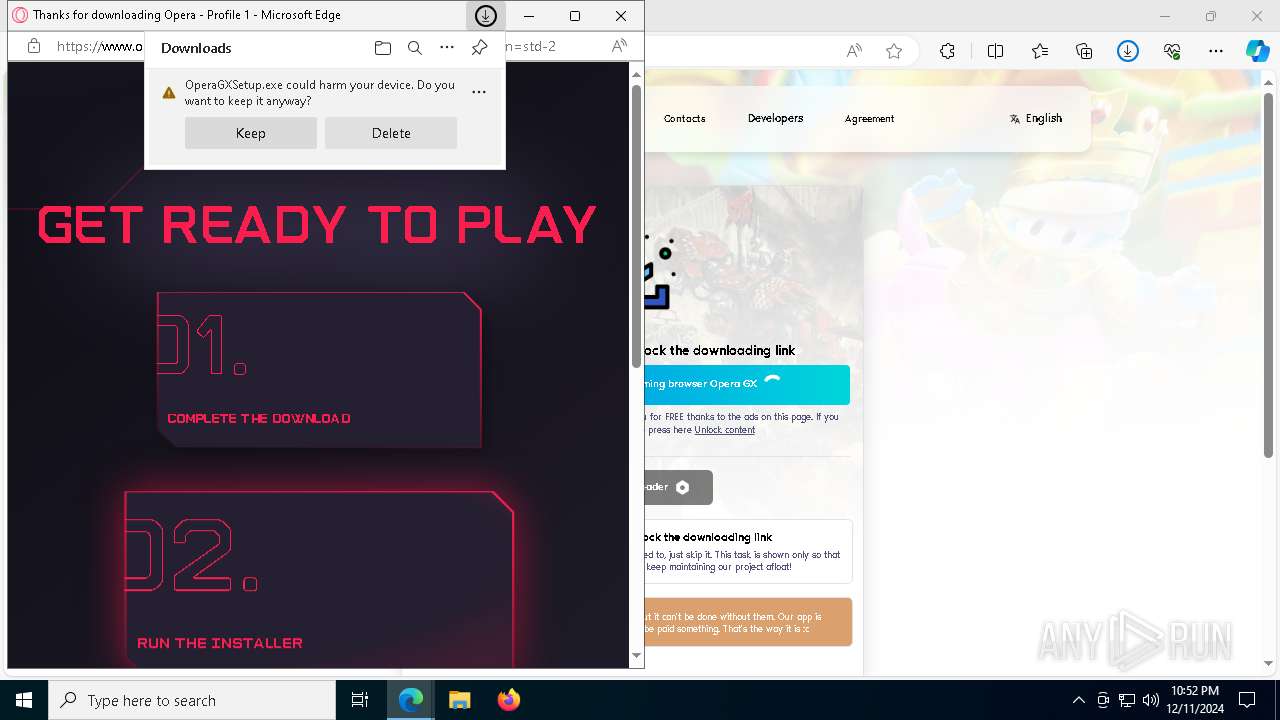Open volume control in system tray
Screen dimensions: 1280x720
coord(1150,700)
